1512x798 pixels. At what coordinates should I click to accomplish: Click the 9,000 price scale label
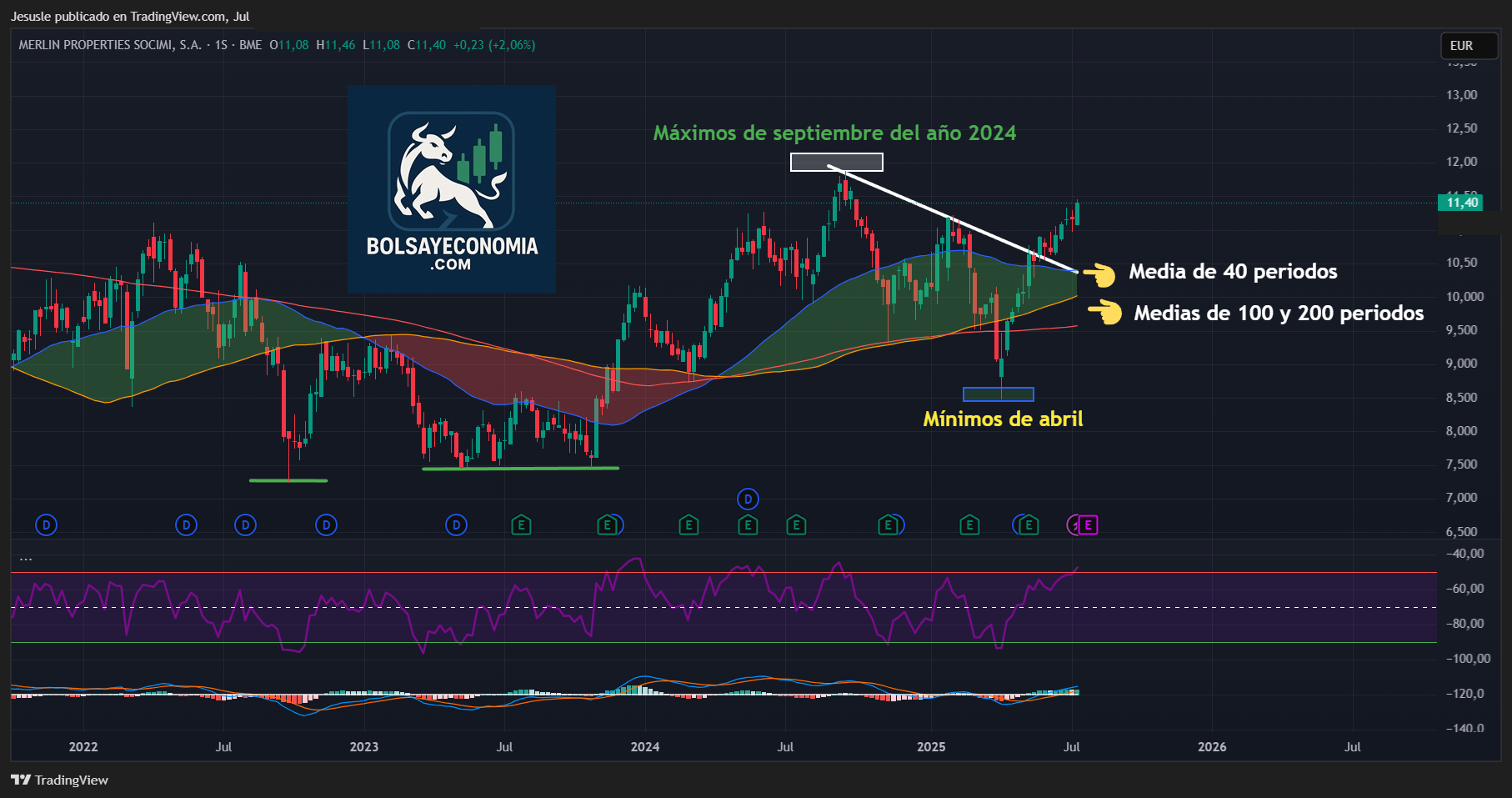pos(1462,364)
